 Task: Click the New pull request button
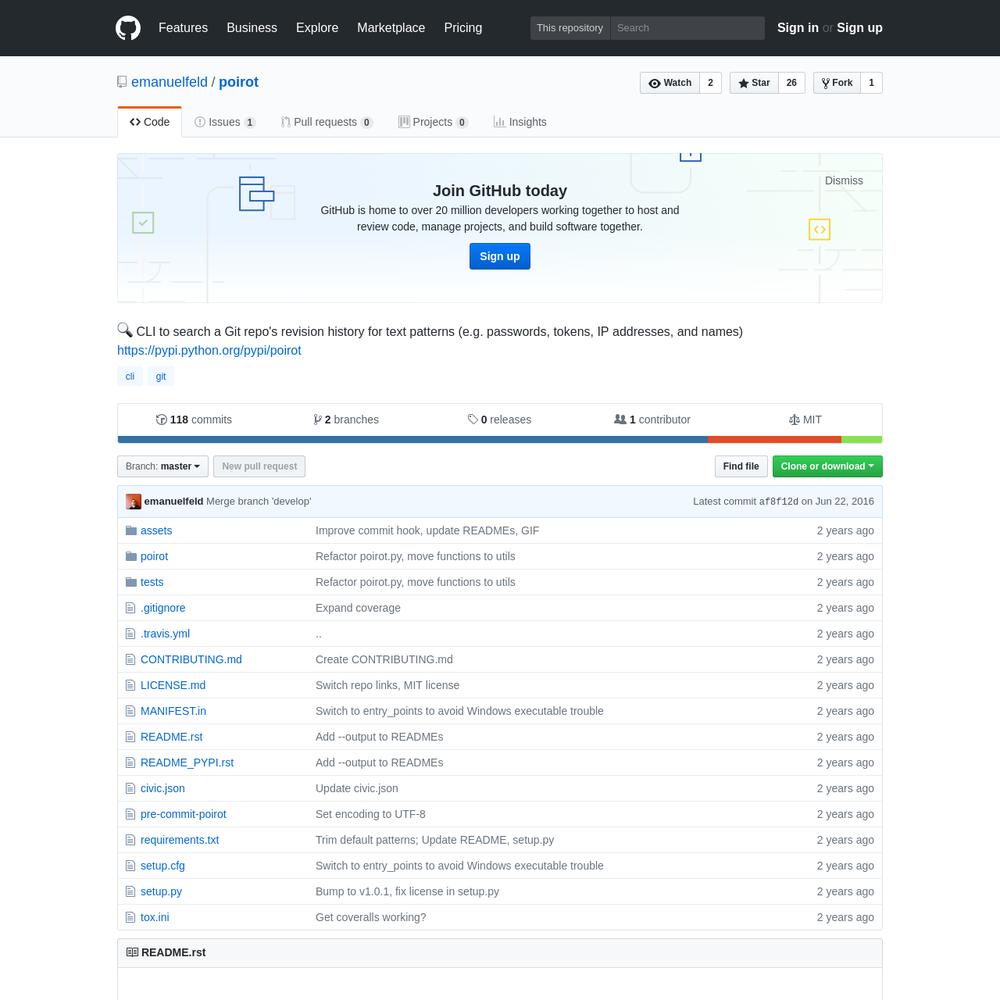pyautogui.click(x=259, y=466)
